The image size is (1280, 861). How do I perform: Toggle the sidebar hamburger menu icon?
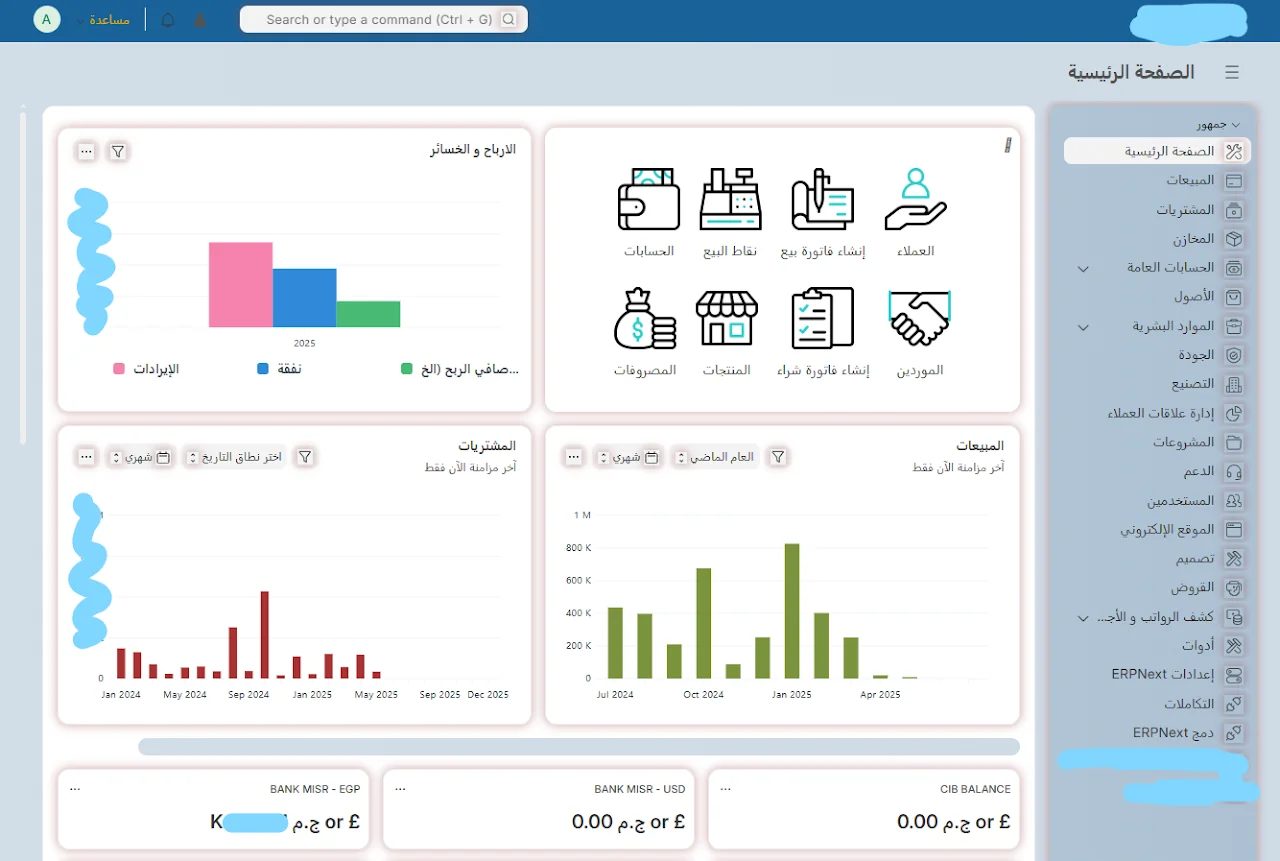pyautogui.click(x=1232, y=72)
